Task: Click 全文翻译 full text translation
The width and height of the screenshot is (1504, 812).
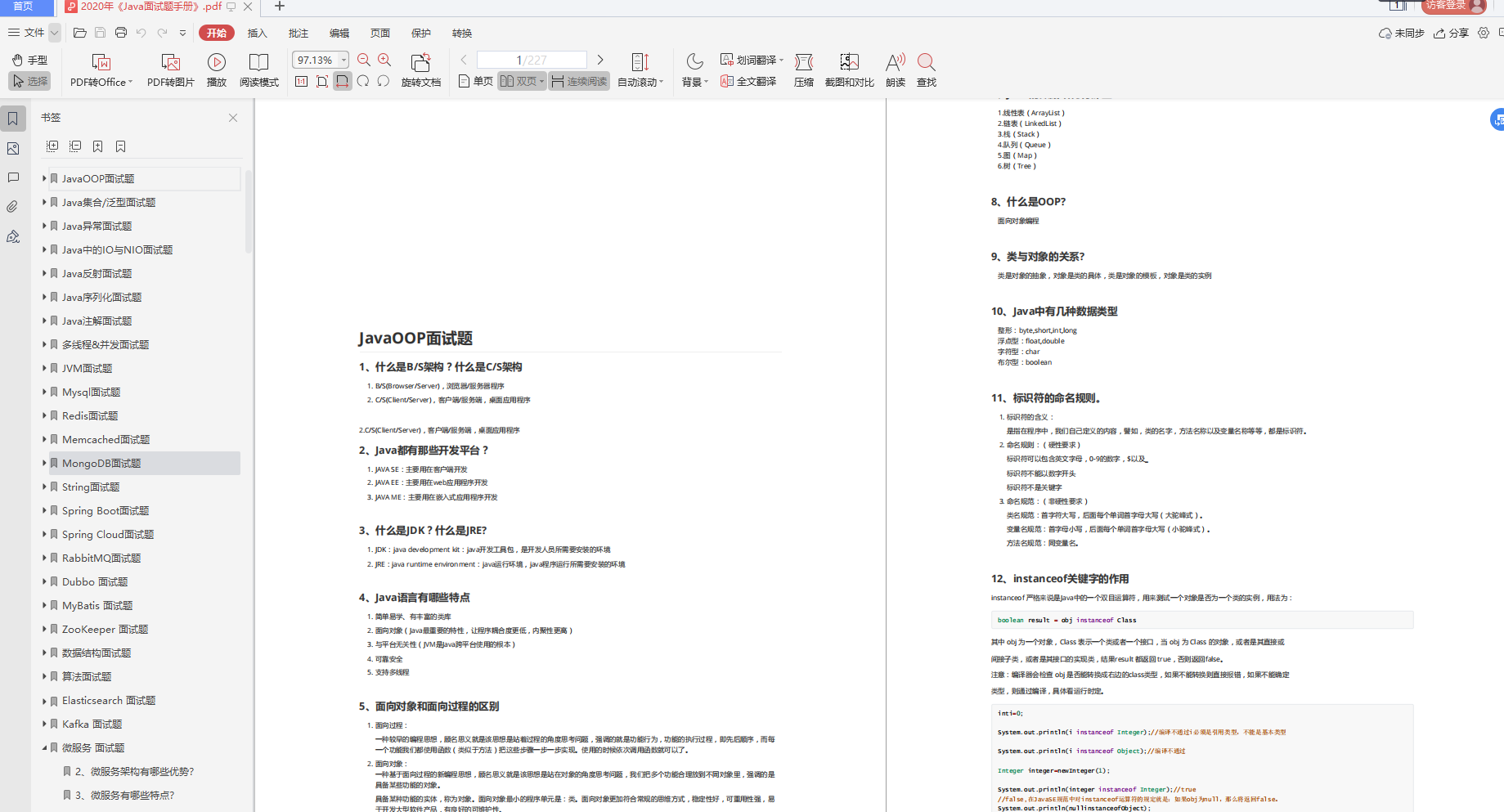Action: pyautogui.click(x=748, y=81)
